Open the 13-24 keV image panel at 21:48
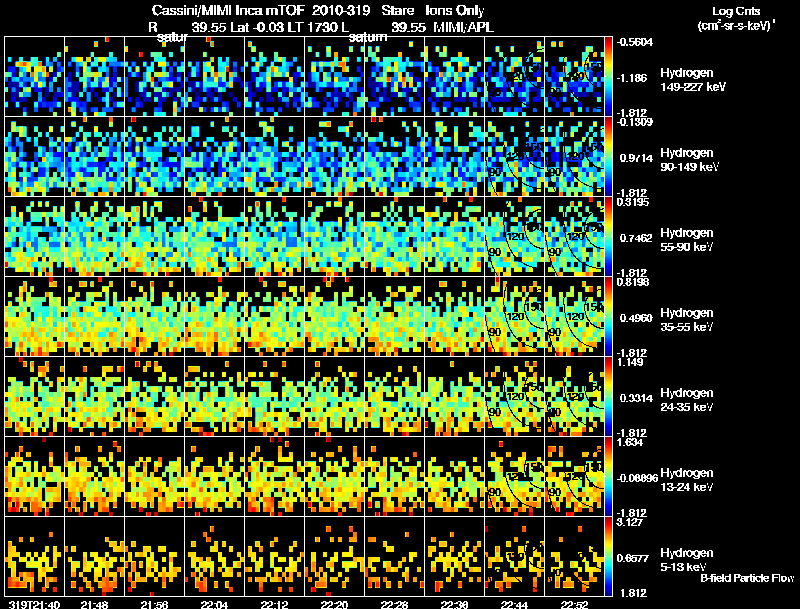The width and height of the screenshot is (800, 609). (x=94, y=476)
